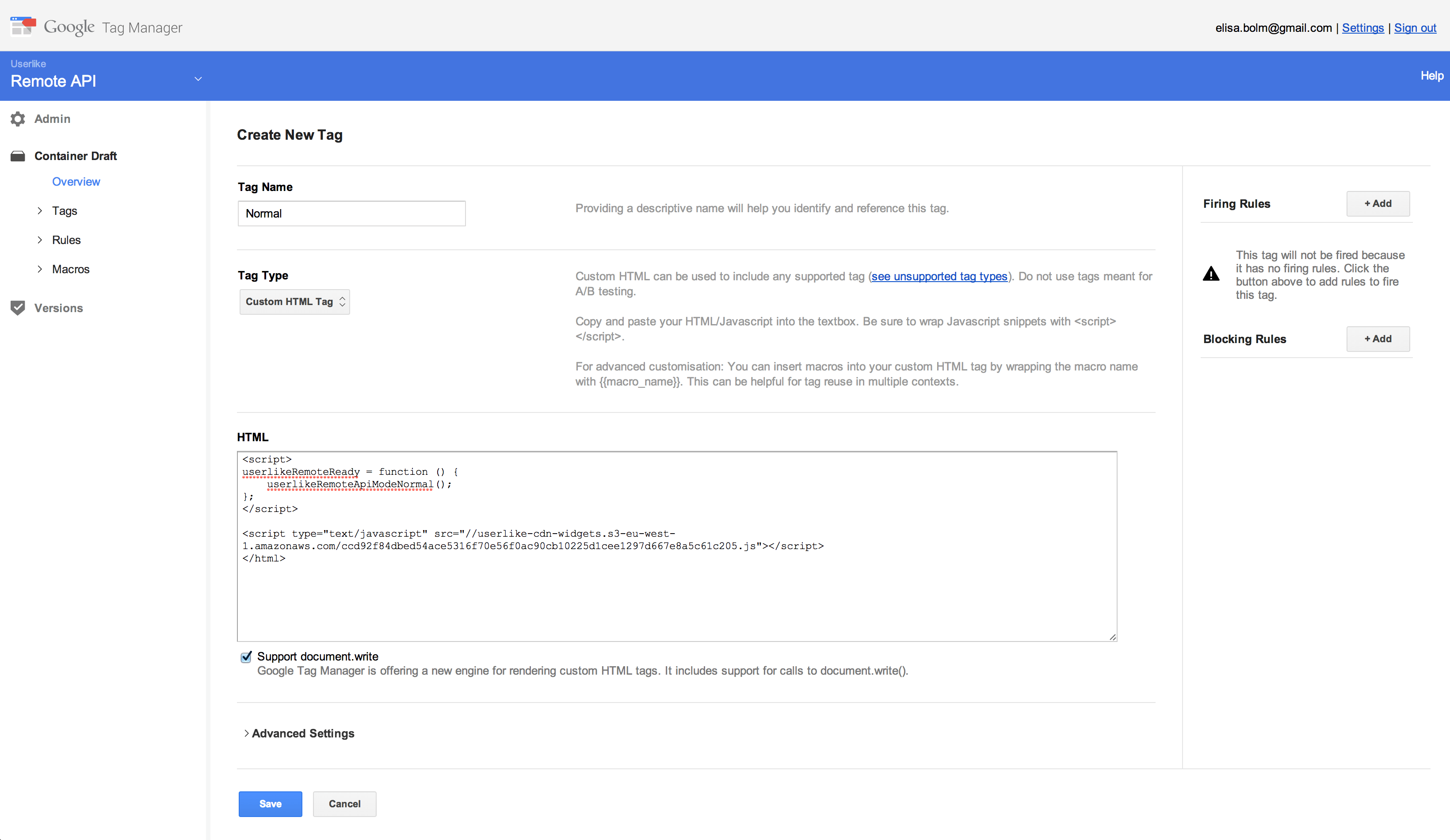
Task: Click the closing </html> code line
Action: click(263, 559)
